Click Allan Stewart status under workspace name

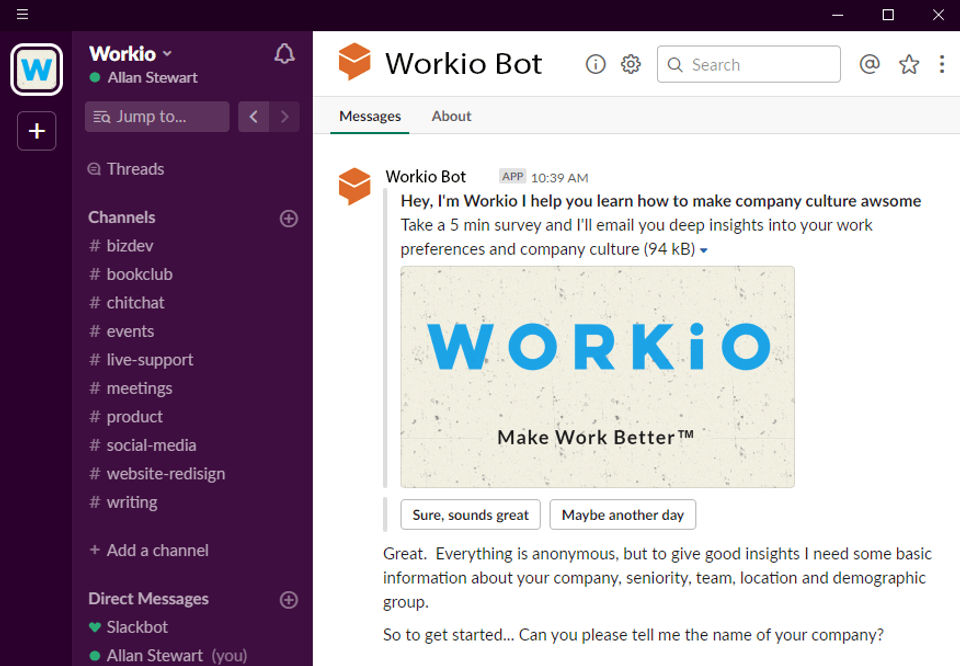(x=144, y=78)
